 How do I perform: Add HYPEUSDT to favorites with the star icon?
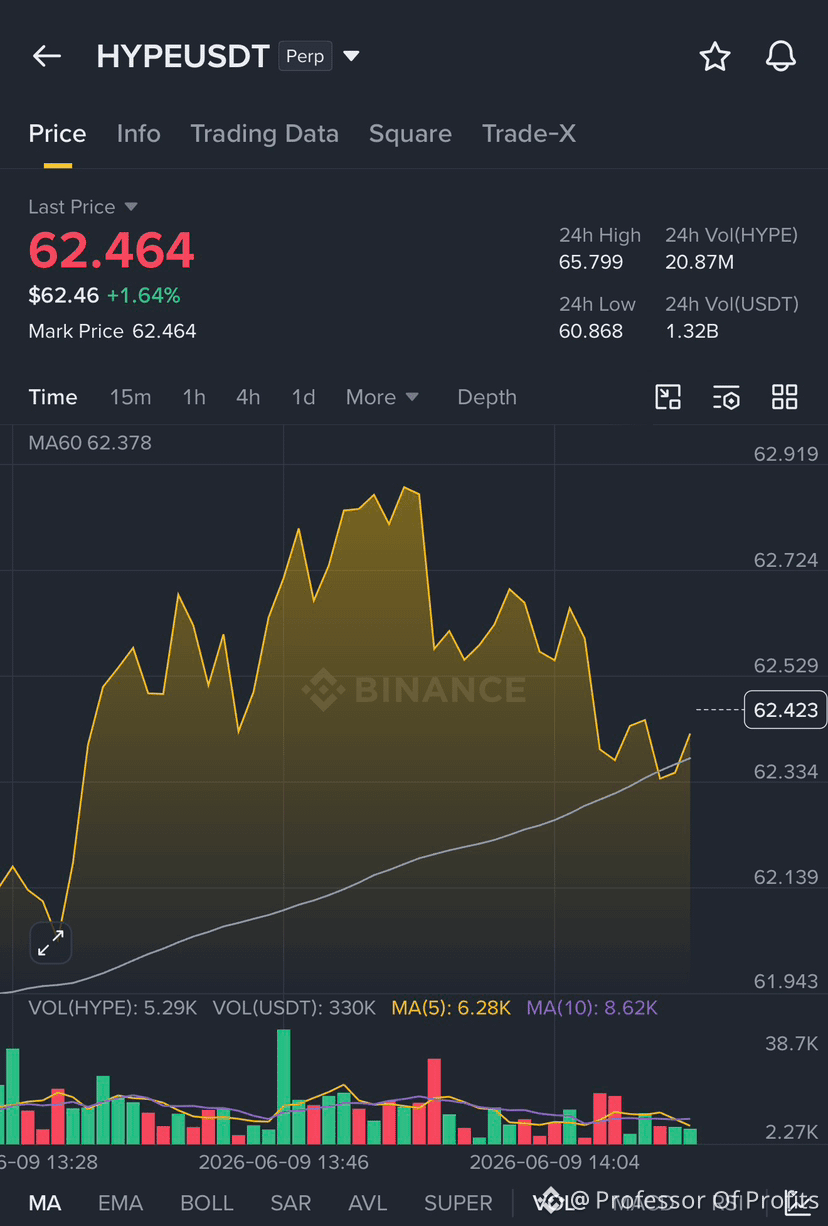714,57
